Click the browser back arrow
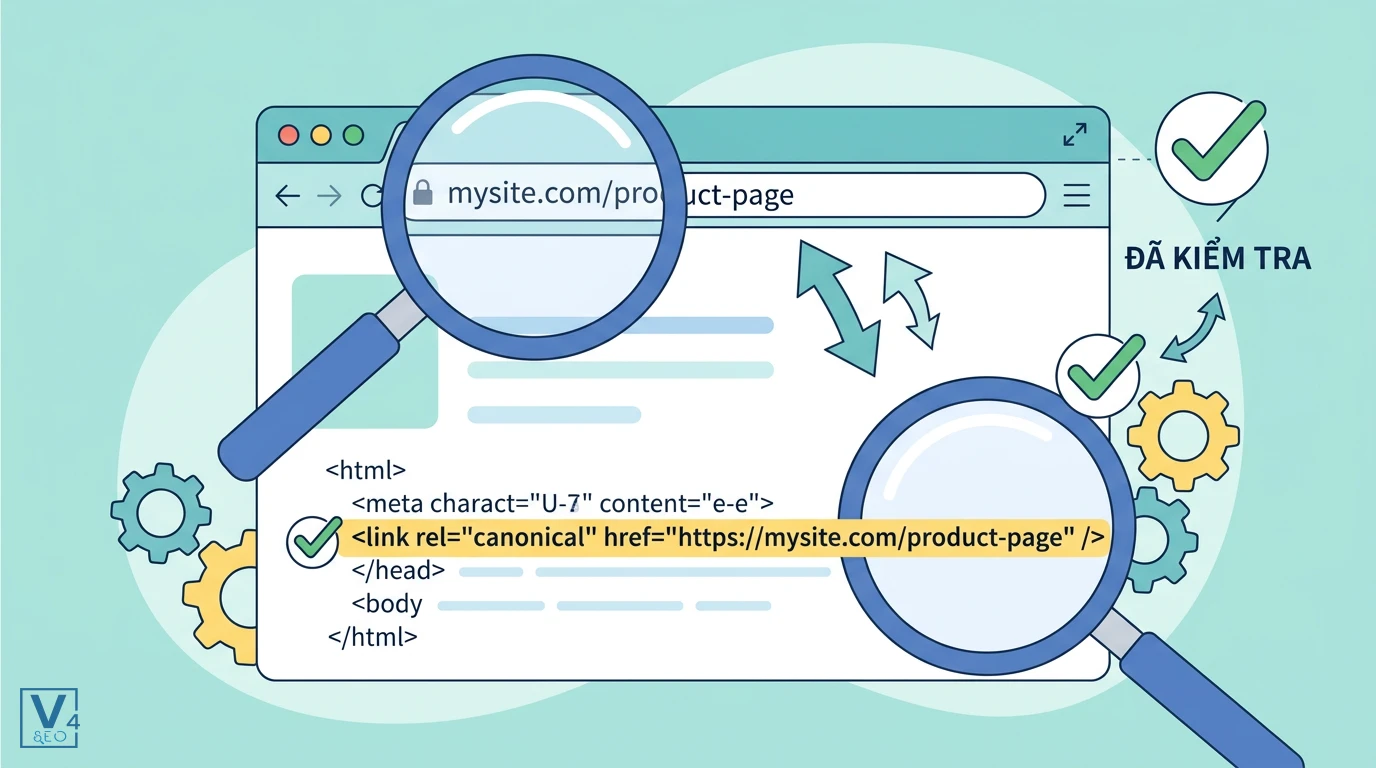The width and height of the screenshot is (1376, 768). (288, 196)
